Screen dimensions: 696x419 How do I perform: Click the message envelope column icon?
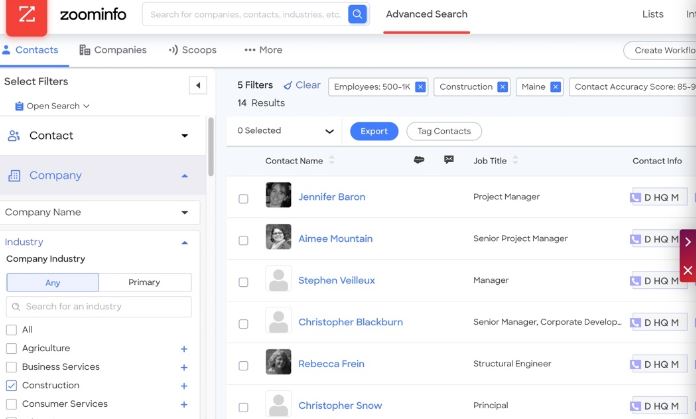click(x=449, y=159)
